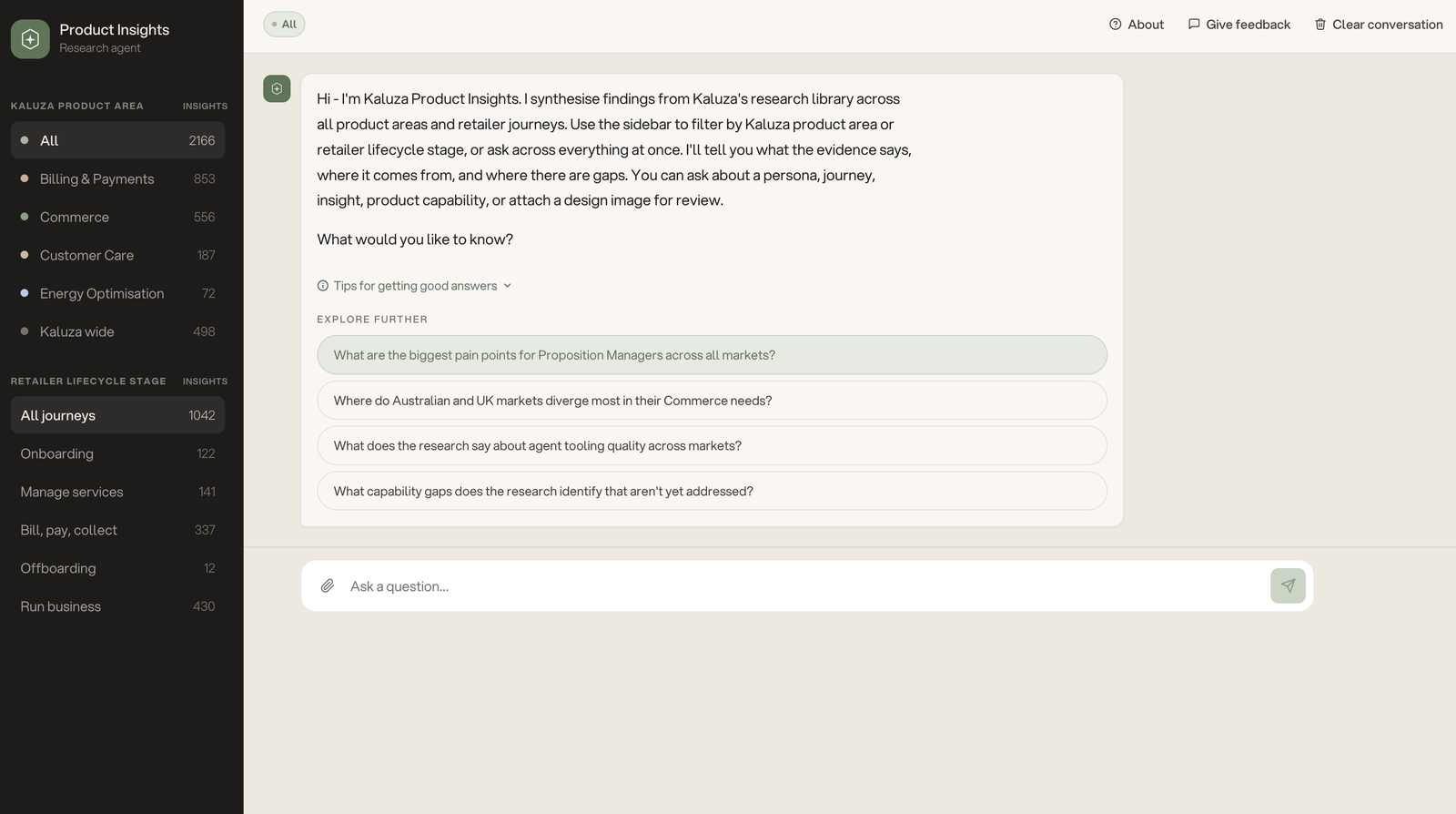The height and width of the screenshot is (814, 1456).
Task: Expand Tips for getting good answers
Action: (x=414, y=286)
